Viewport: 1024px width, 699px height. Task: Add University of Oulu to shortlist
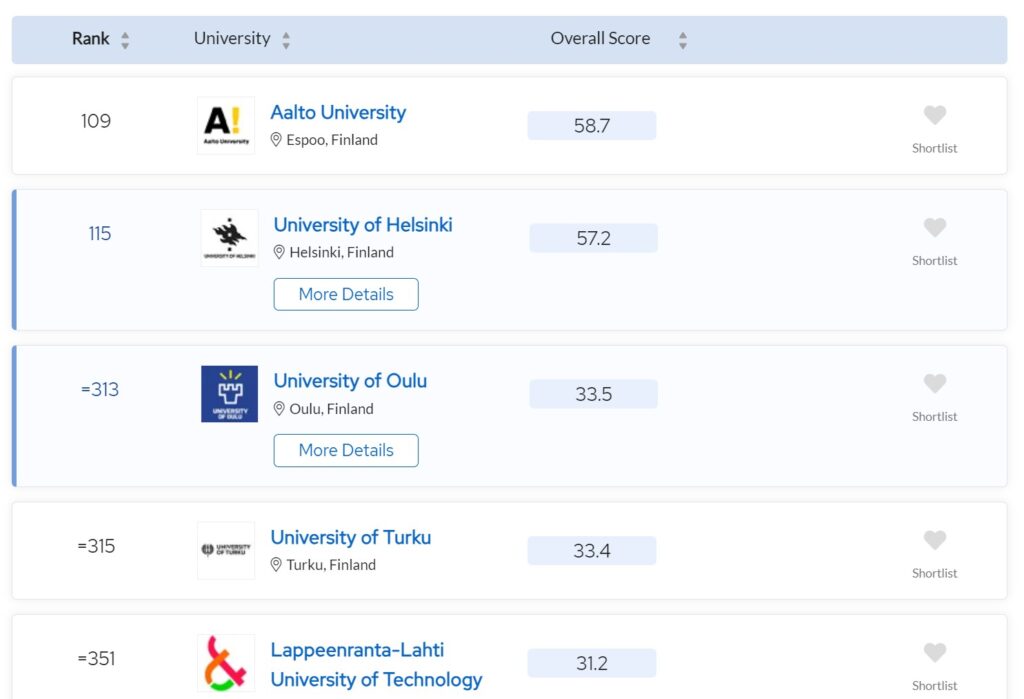tap(934, 384)
